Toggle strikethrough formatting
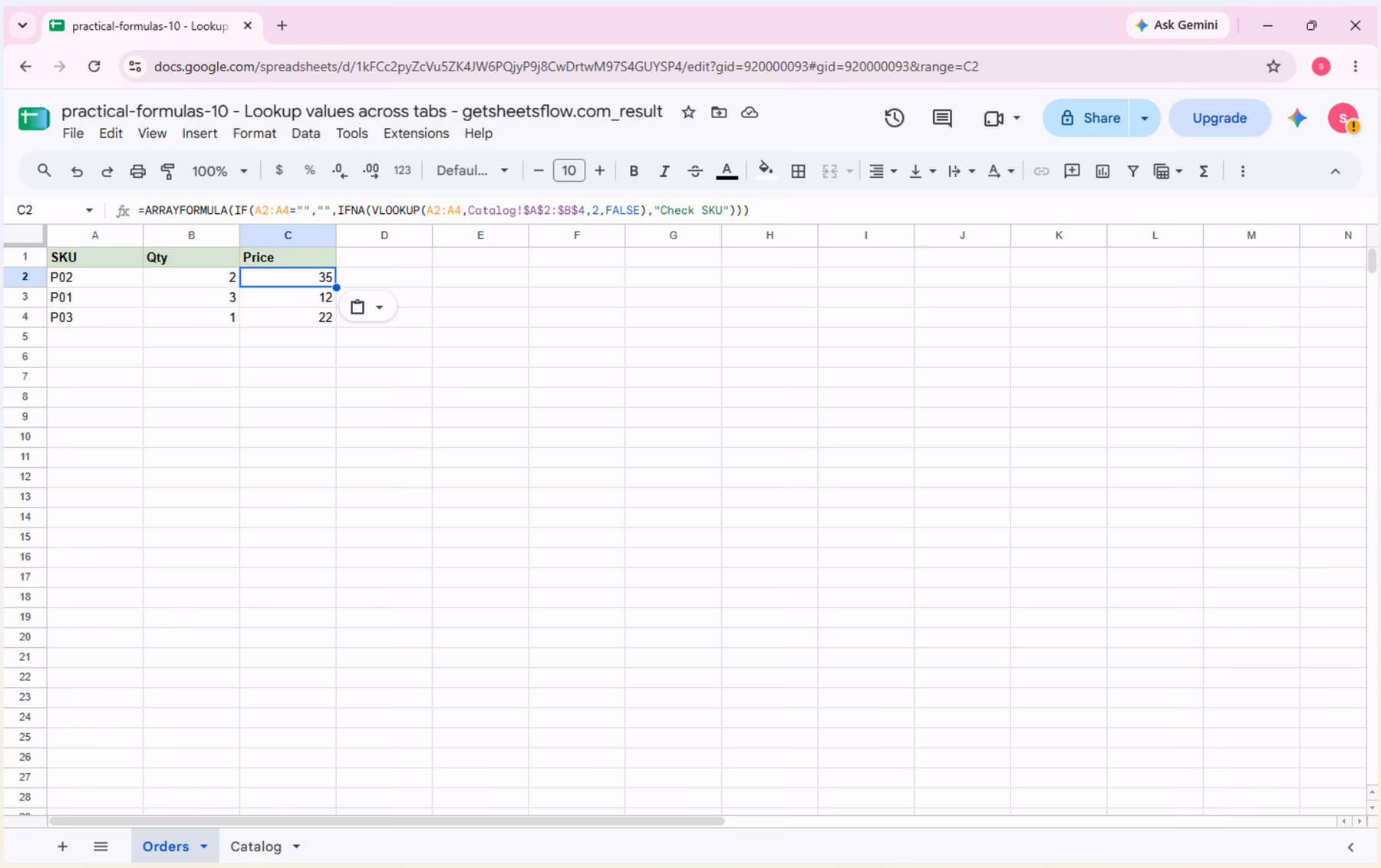The width and height of the screenshot is (1381, 868). pos(695,171)
